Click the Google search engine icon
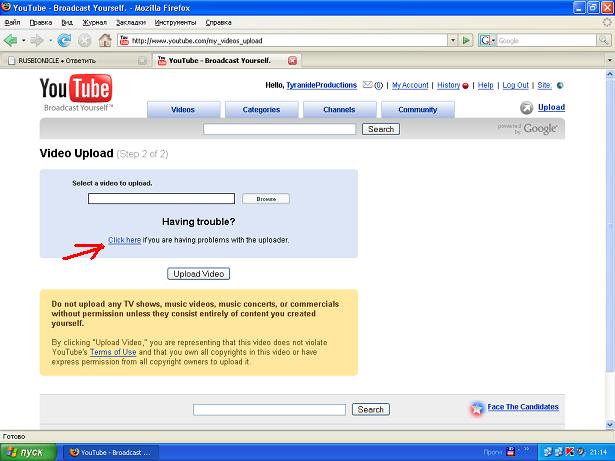The height and width of the screenshot is (461, 615). pos(485,40)
